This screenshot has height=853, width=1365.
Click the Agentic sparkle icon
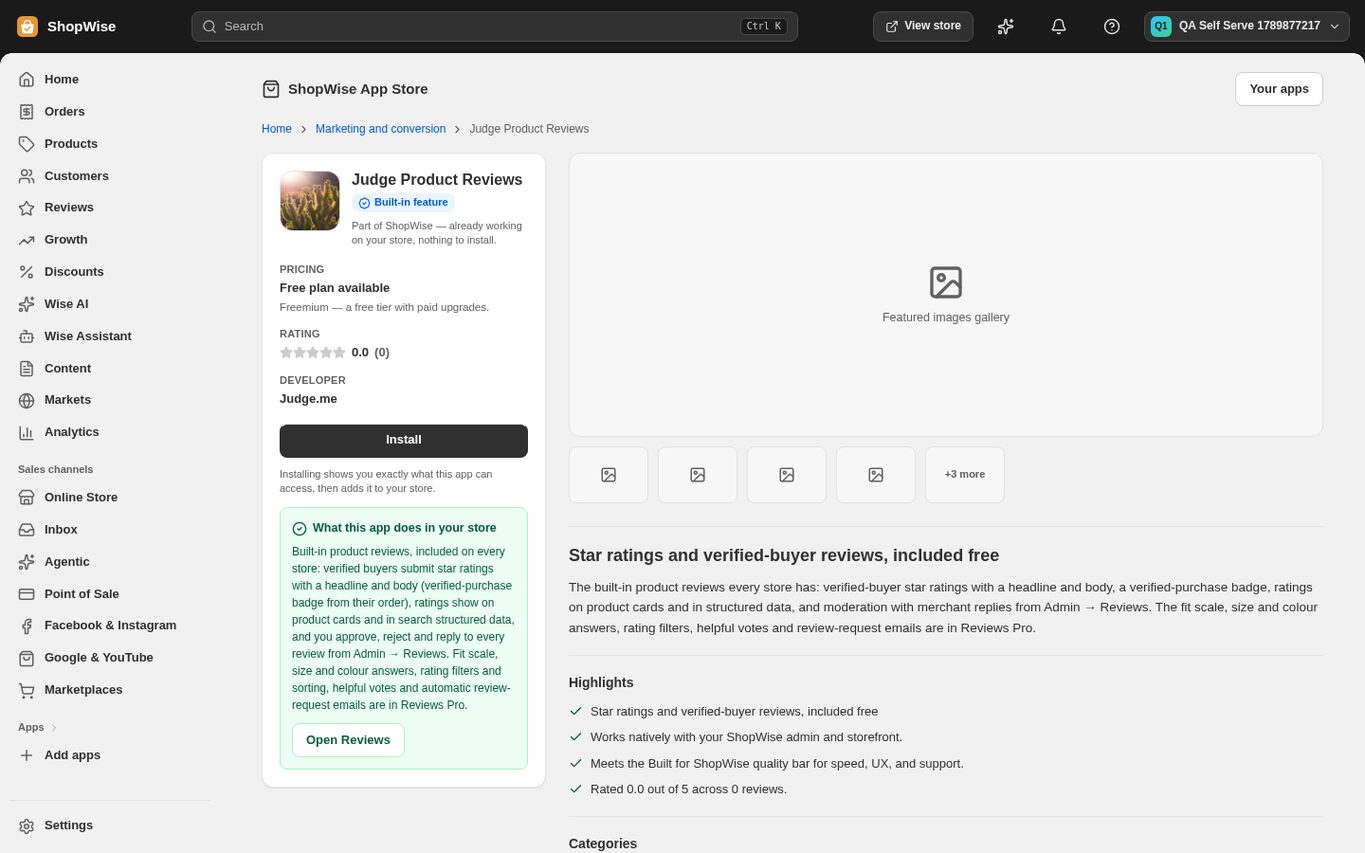tap(27, 562)
